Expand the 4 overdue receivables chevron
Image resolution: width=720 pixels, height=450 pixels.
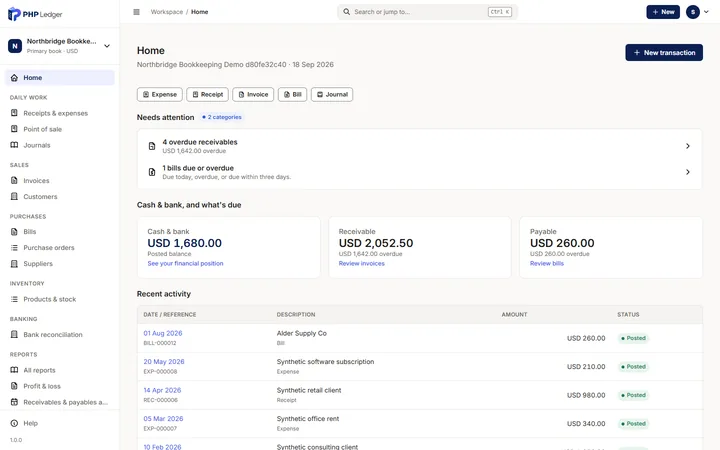point(687,146)
